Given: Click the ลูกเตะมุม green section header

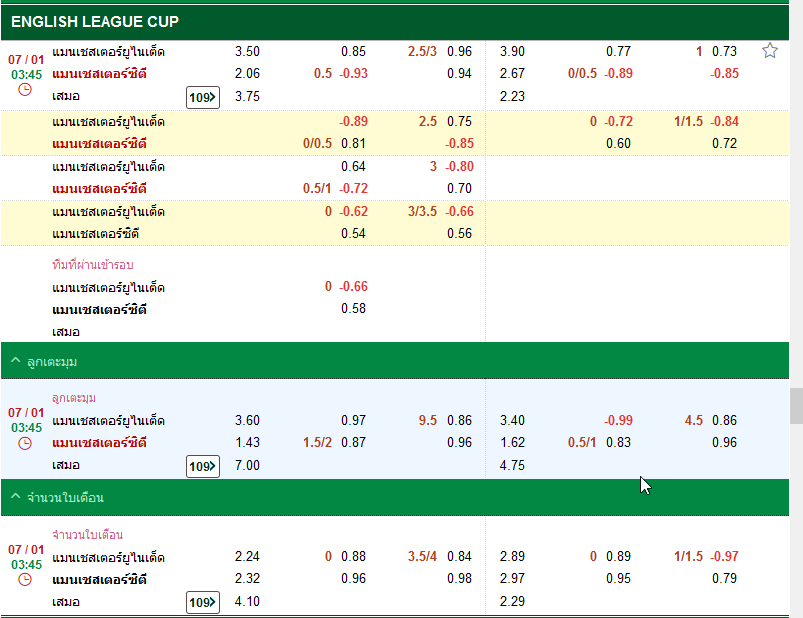Looking at the screenshot, I should click(395, 361).
